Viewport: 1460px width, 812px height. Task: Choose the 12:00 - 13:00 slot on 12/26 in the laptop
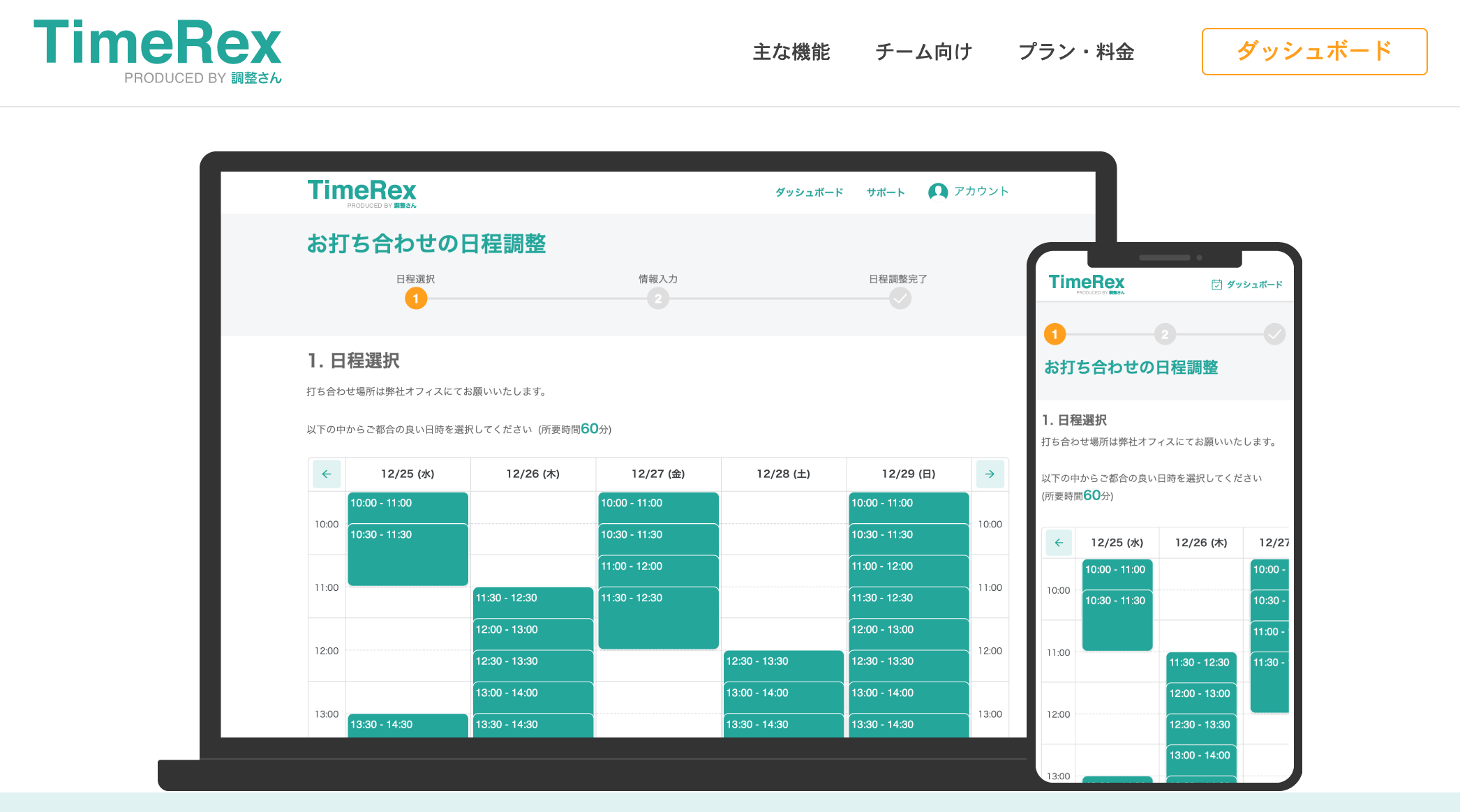click(x=532, y=634)
